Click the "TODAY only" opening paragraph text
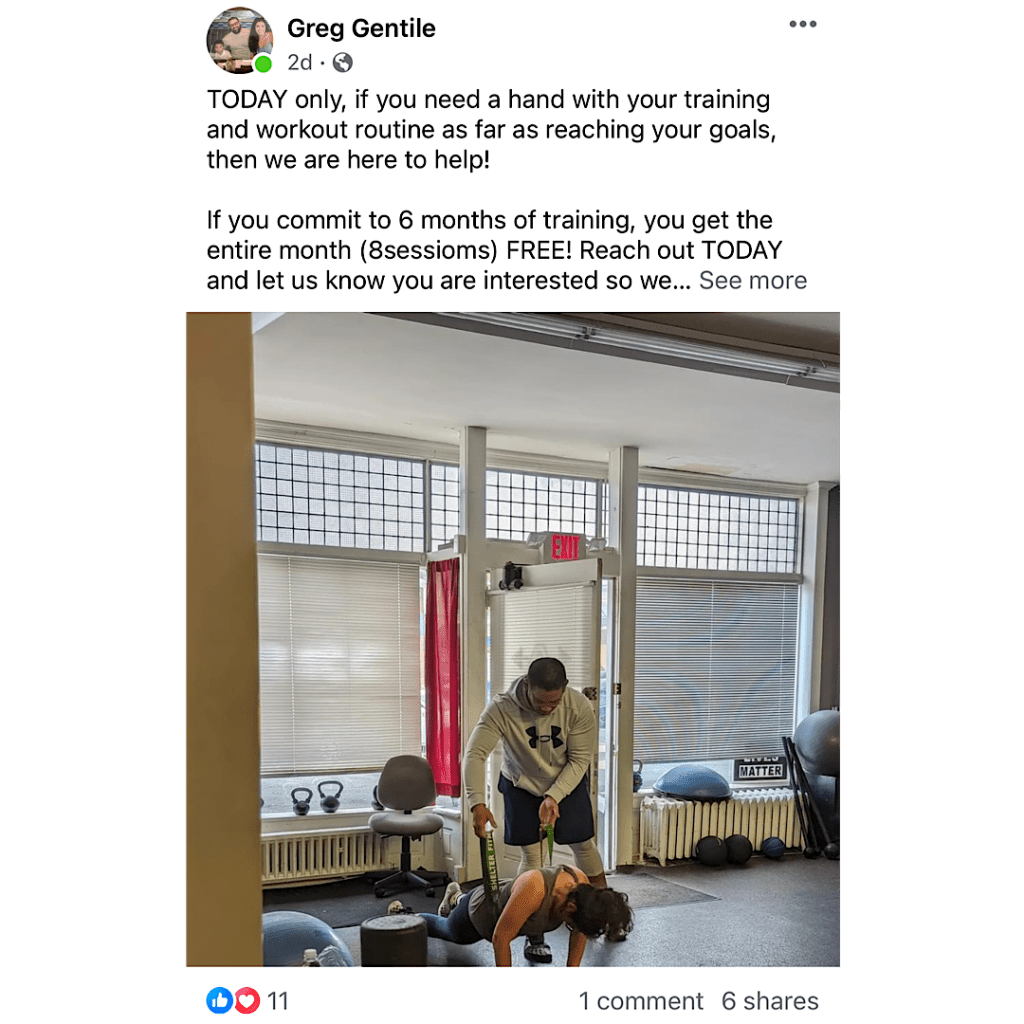Screen dimensions: 1024x1024 tap(491, 129)
